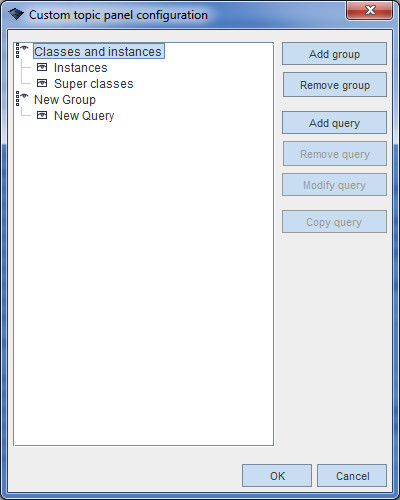Click the Remove query button
Image resolution: width=400 pixels, height=500 pixels.
(335, 154)
